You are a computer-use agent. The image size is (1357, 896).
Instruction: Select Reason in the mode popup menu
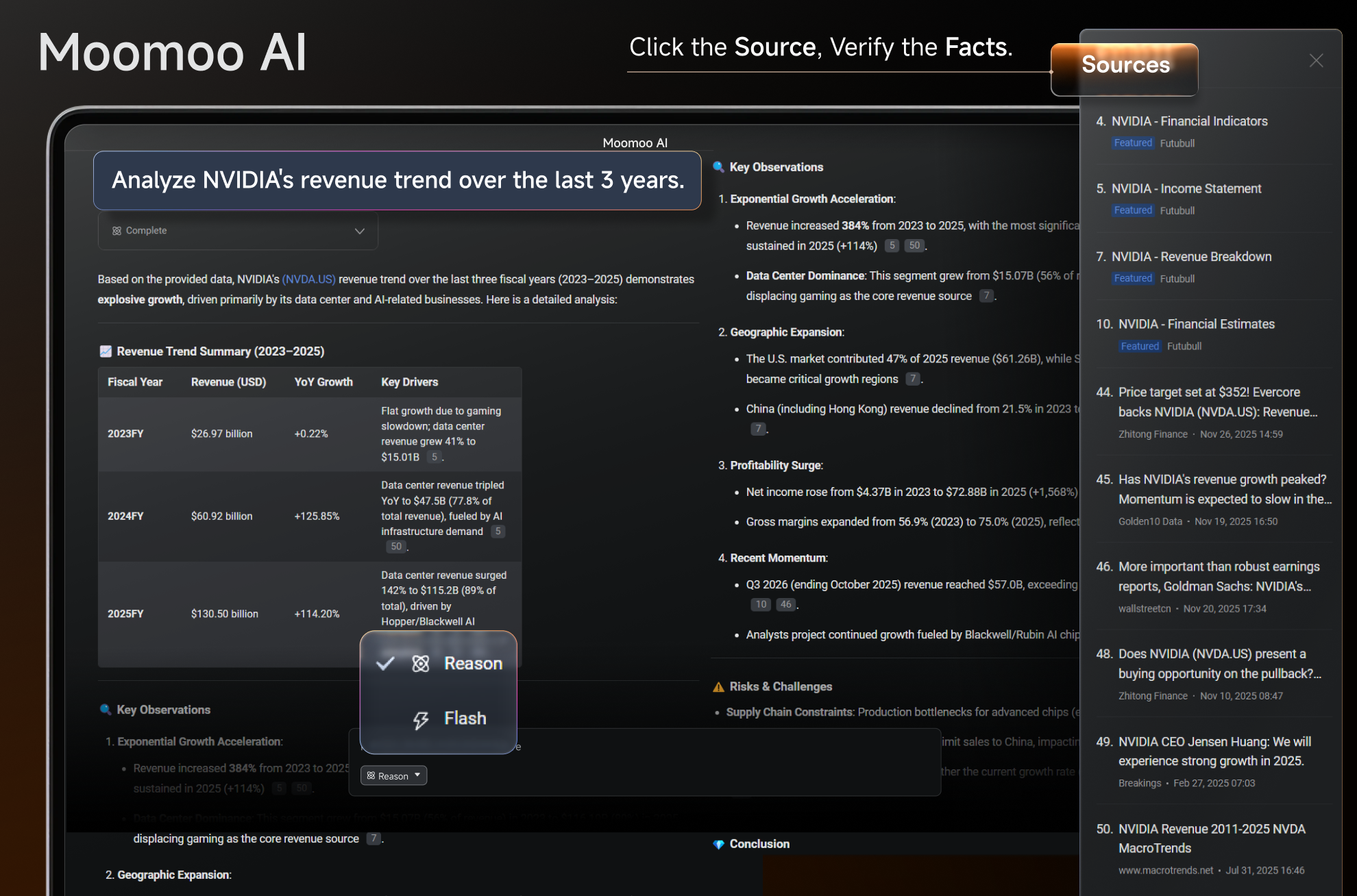[x=439, y=663]
